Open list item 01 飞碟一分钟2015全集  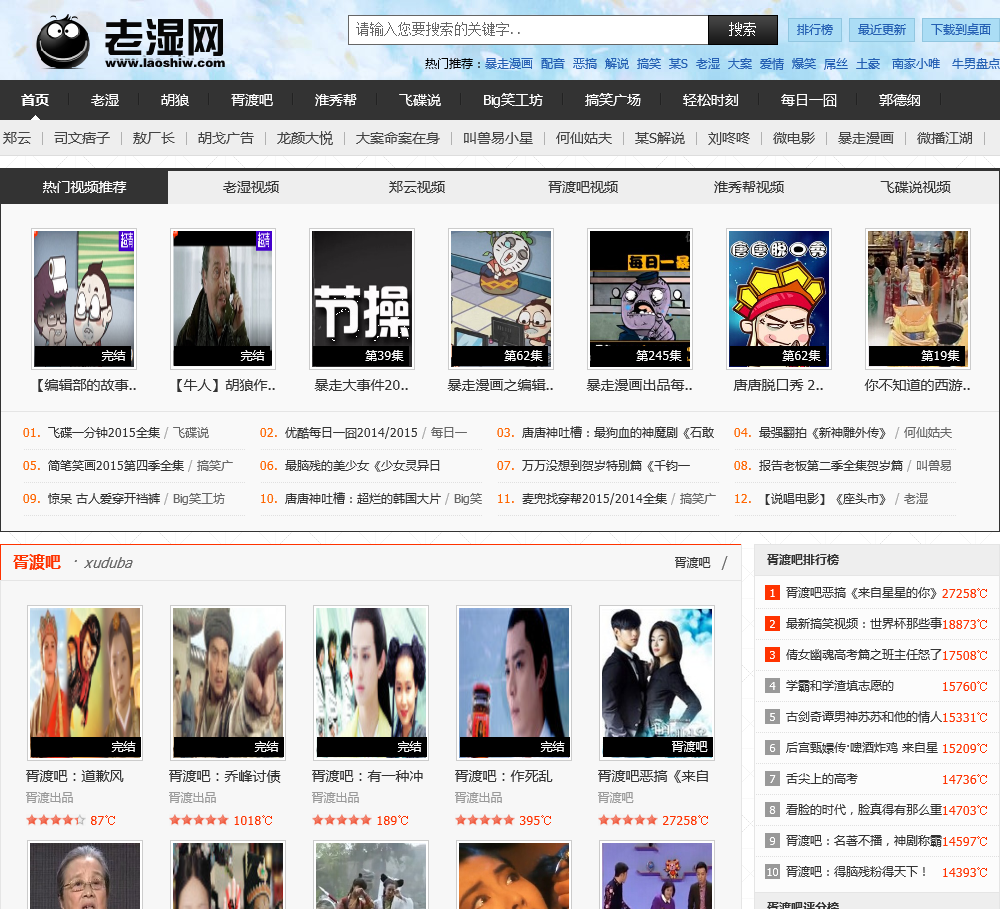(104, 433)
